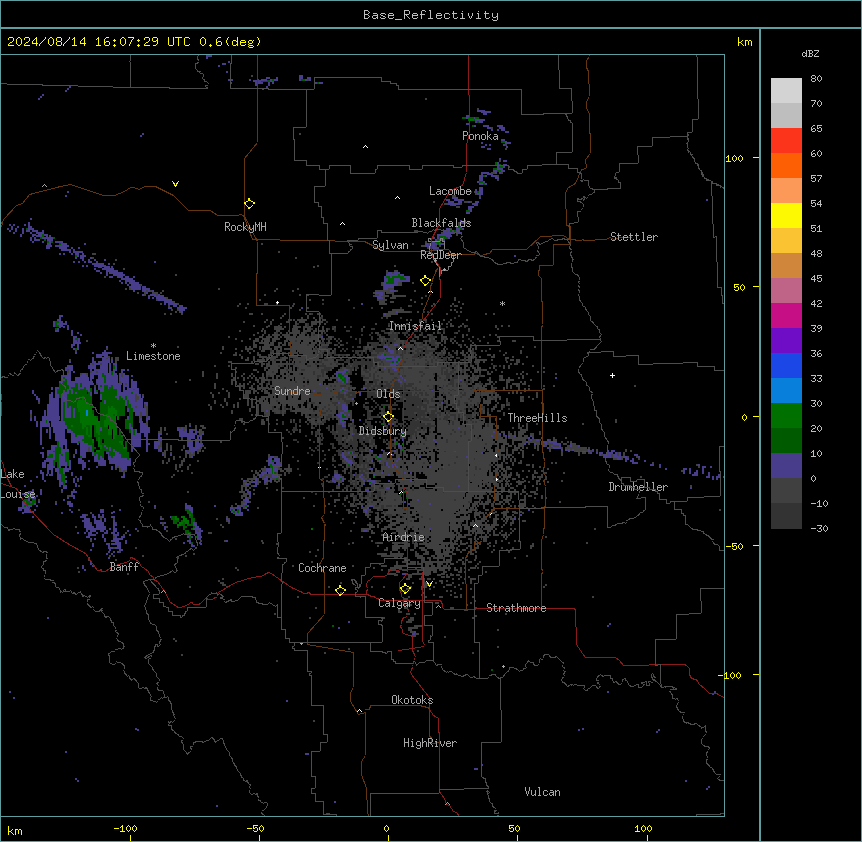Image resolution: width=862 pixels, height=842 pixels.
Task: Select the Stettler label
Action: coord(634,237)
